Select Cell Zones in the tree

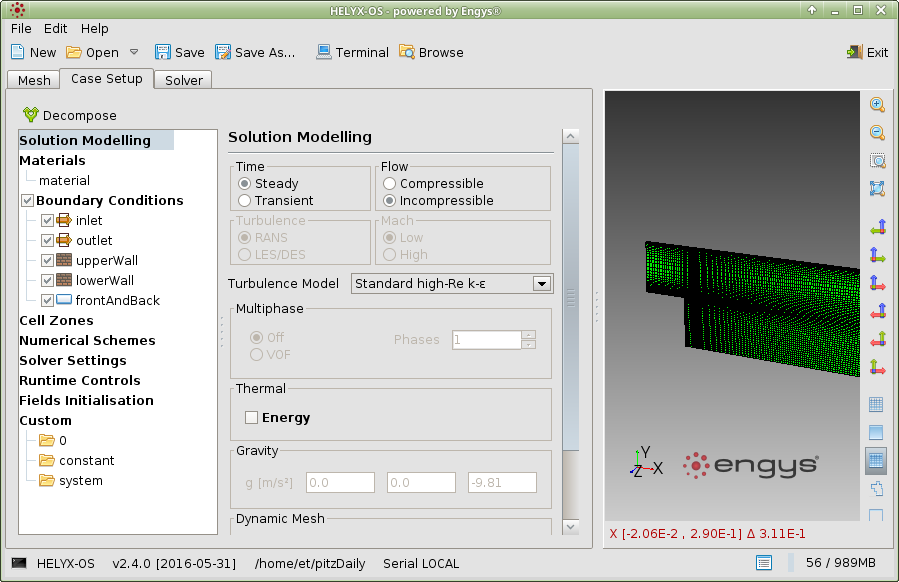pos(56,321)
